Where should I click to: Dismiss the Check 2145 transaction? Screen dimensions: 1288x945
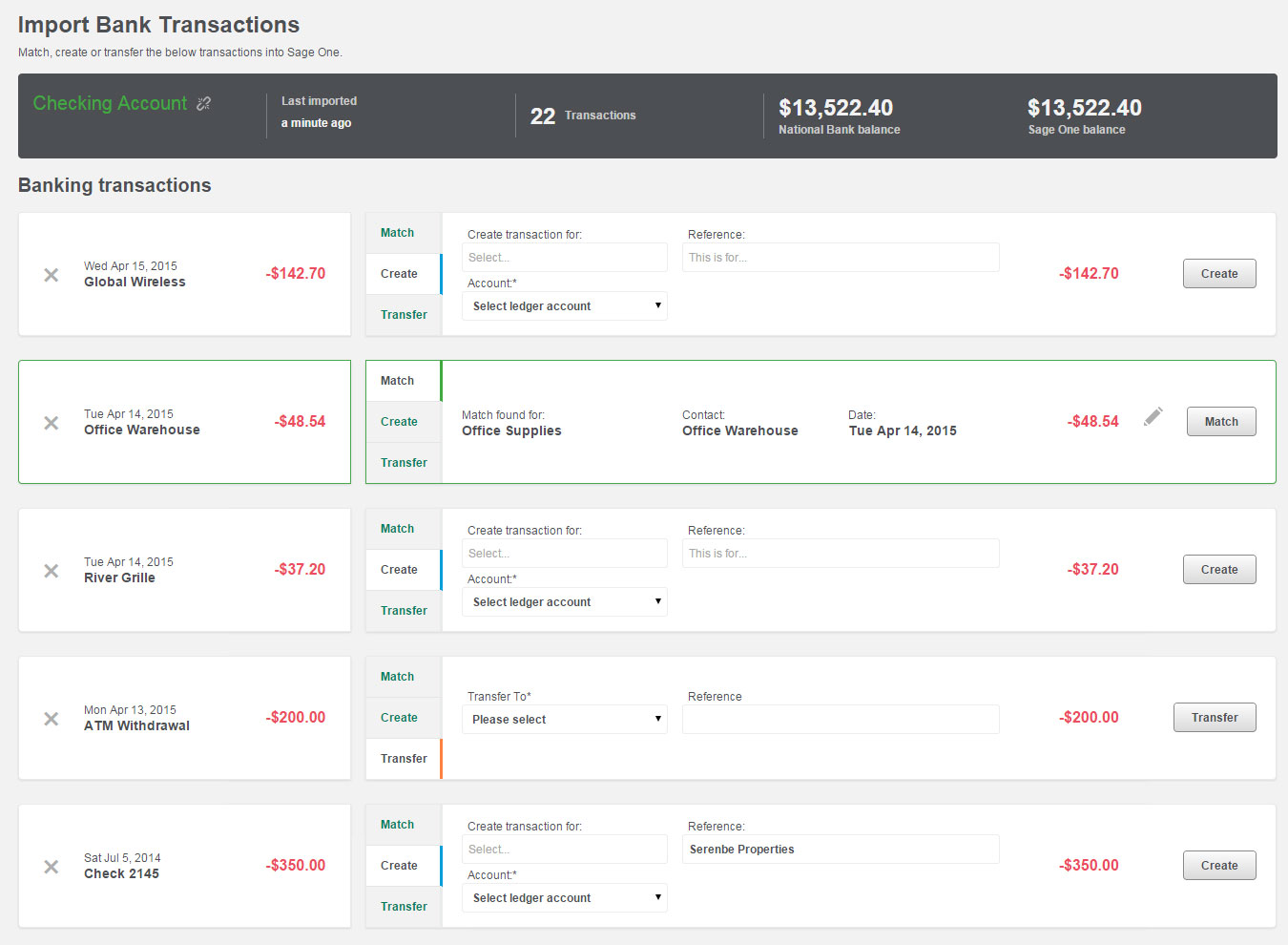(51, 867)
